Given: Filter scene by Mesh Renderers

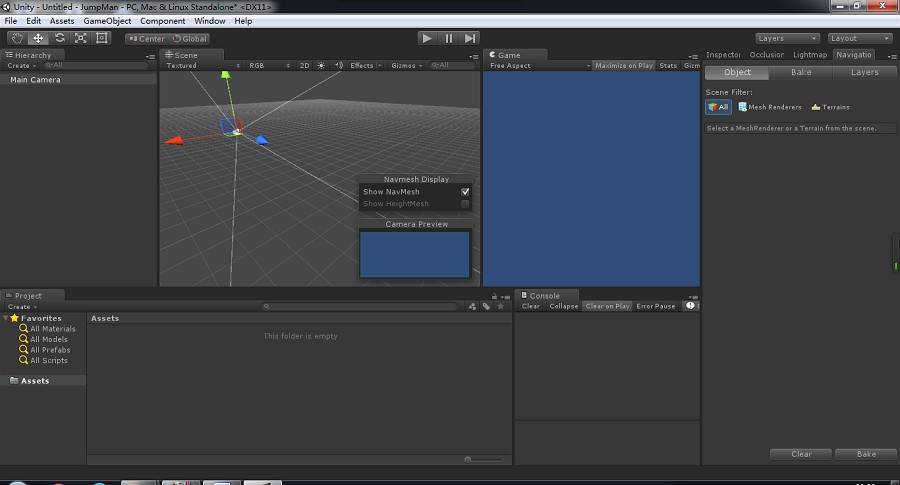Looking at the screenshot, I should 770,107.
